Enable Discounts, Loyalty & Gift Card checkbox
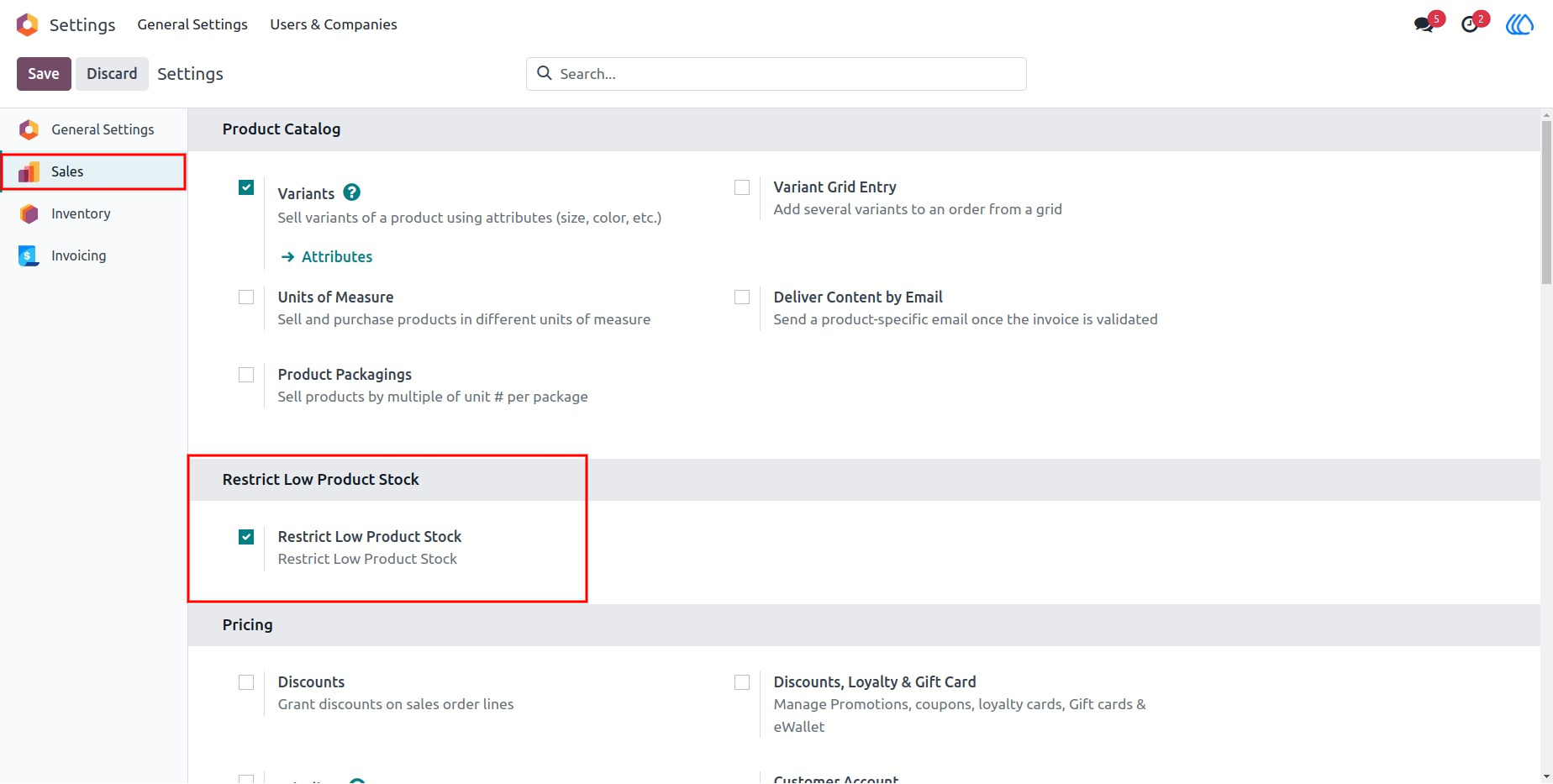1553x784 pixels. point(742,682)
